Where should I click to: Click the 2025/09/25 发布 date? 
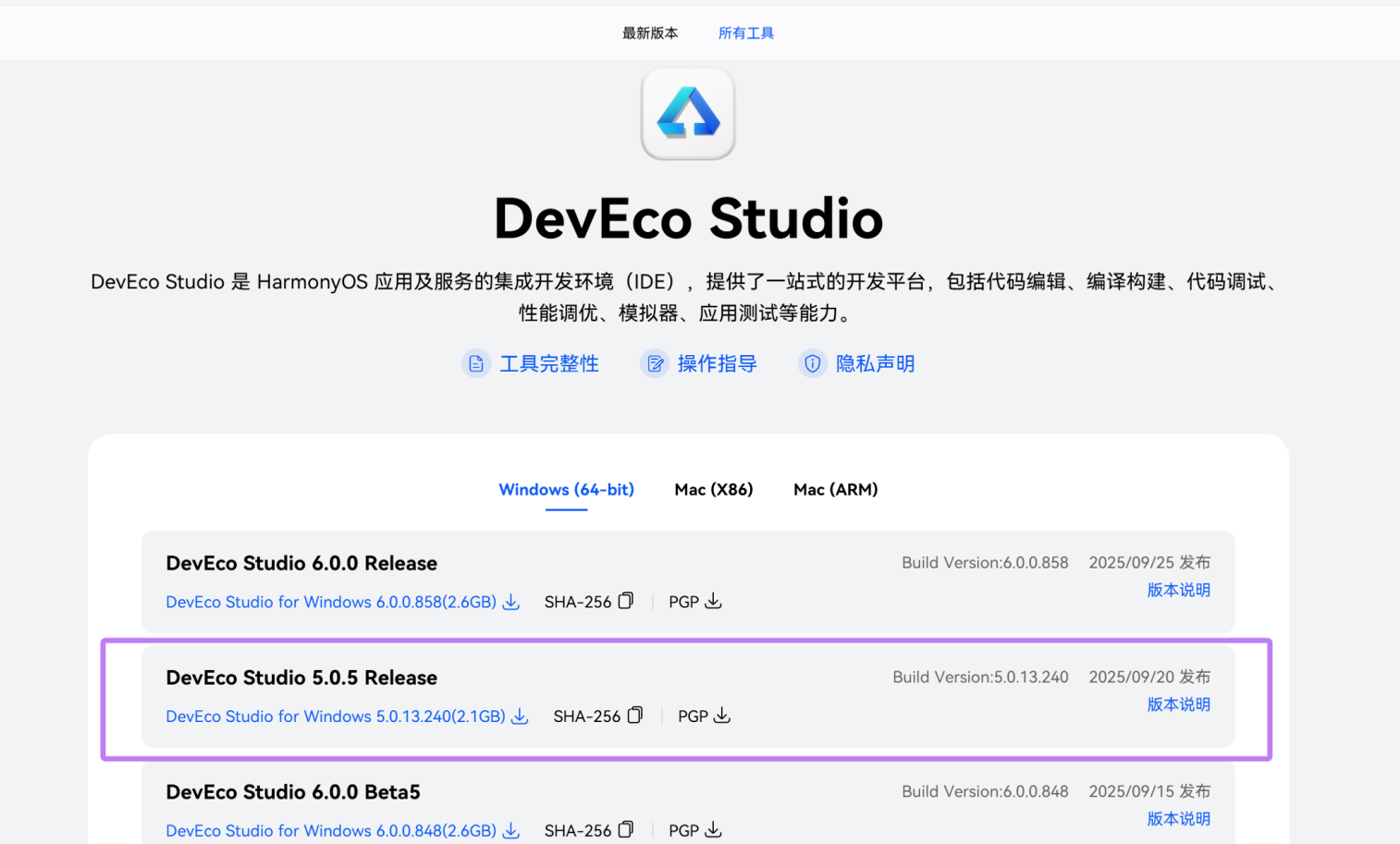pyautogui.click(x=1149, y=562)
